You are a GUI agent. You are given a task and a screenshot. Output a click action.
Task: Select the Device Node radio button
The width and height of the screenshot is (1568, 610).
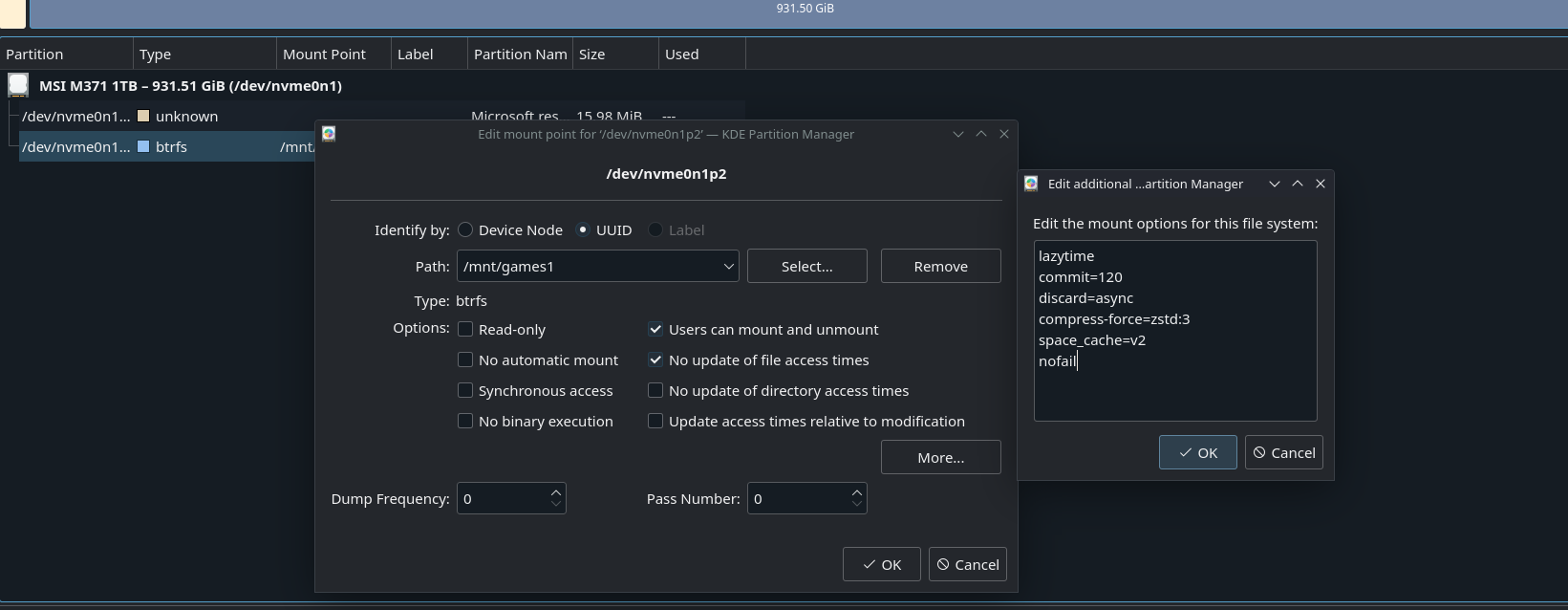point(465,229)
